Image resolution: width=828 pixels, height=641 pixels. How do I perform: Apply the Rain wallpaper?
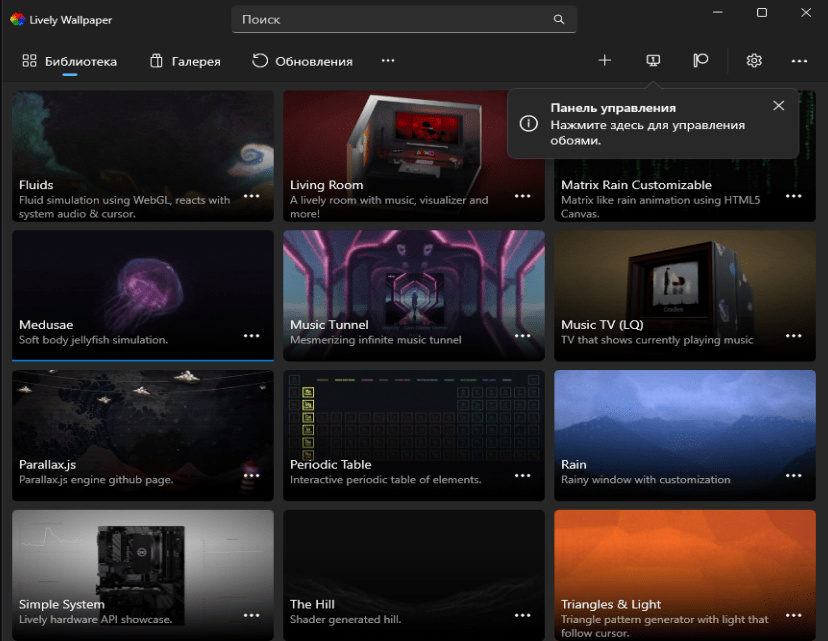(685, 436)
